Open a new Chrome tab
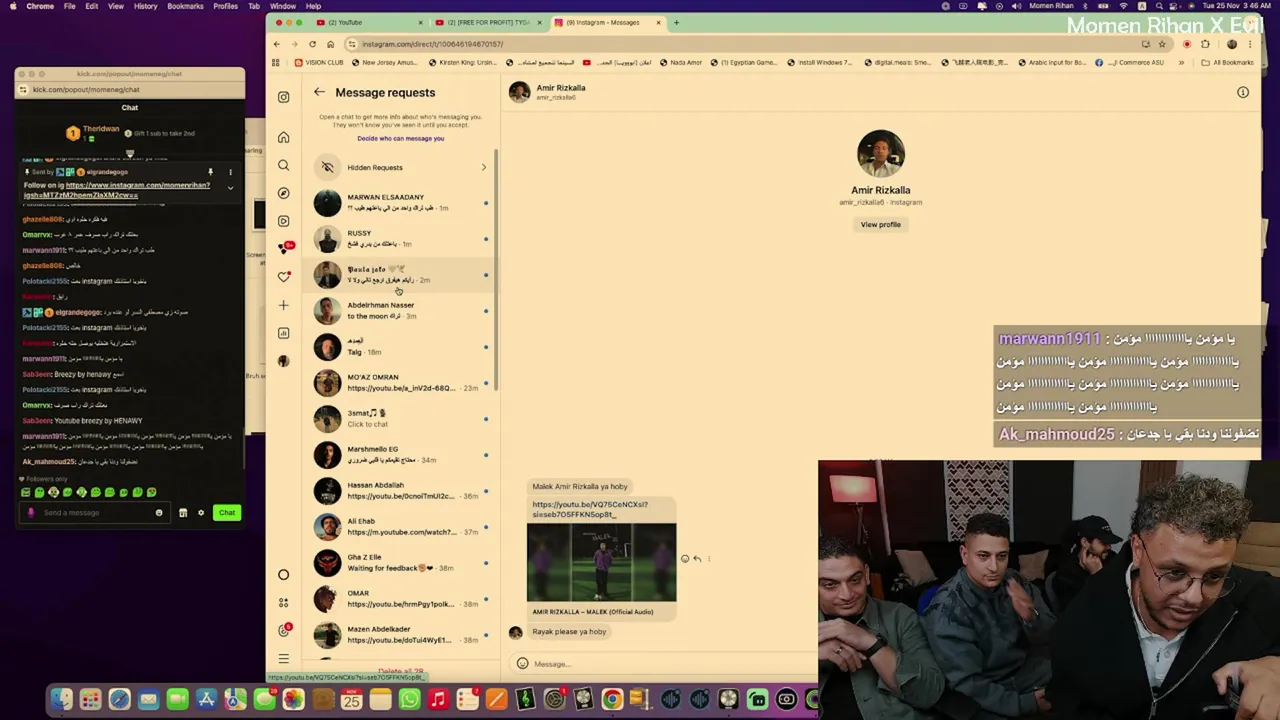 pyautogui.click(x=676, y=22)
